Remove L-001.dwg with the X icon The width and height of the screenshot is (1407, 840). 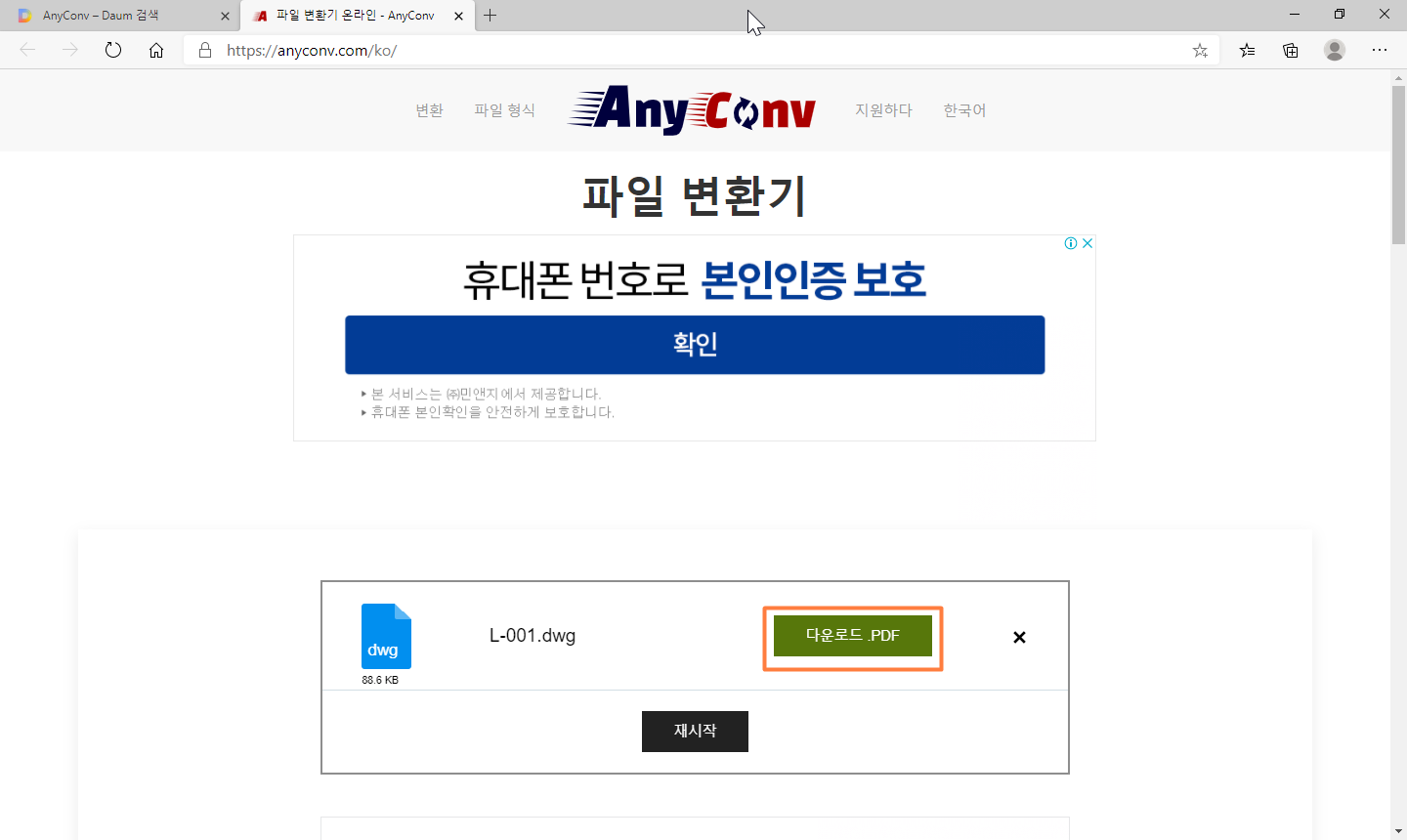(1019, 637)
